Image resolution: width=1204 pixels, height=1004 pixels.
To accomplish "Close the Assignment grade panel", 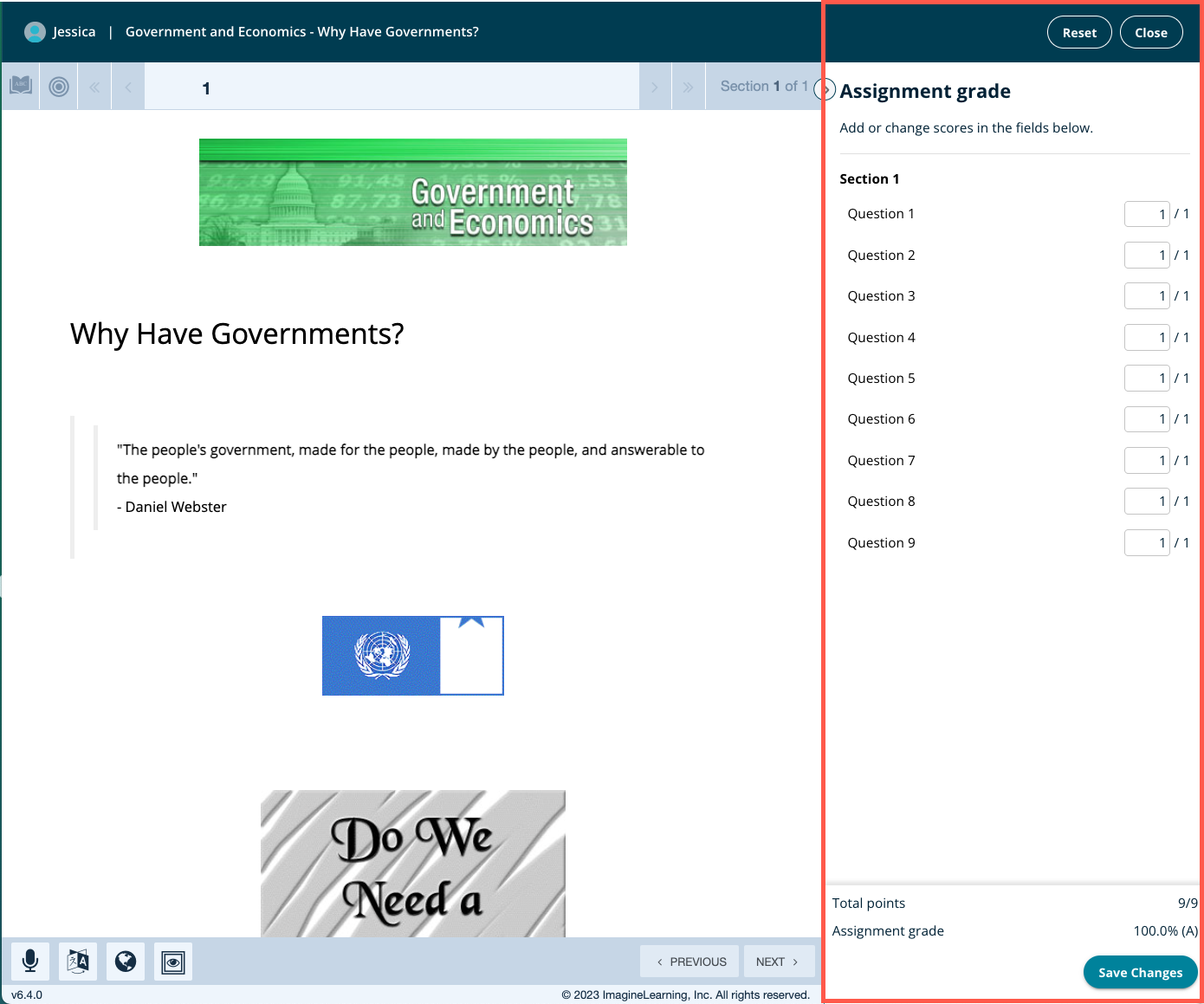I will [1151, 32].
